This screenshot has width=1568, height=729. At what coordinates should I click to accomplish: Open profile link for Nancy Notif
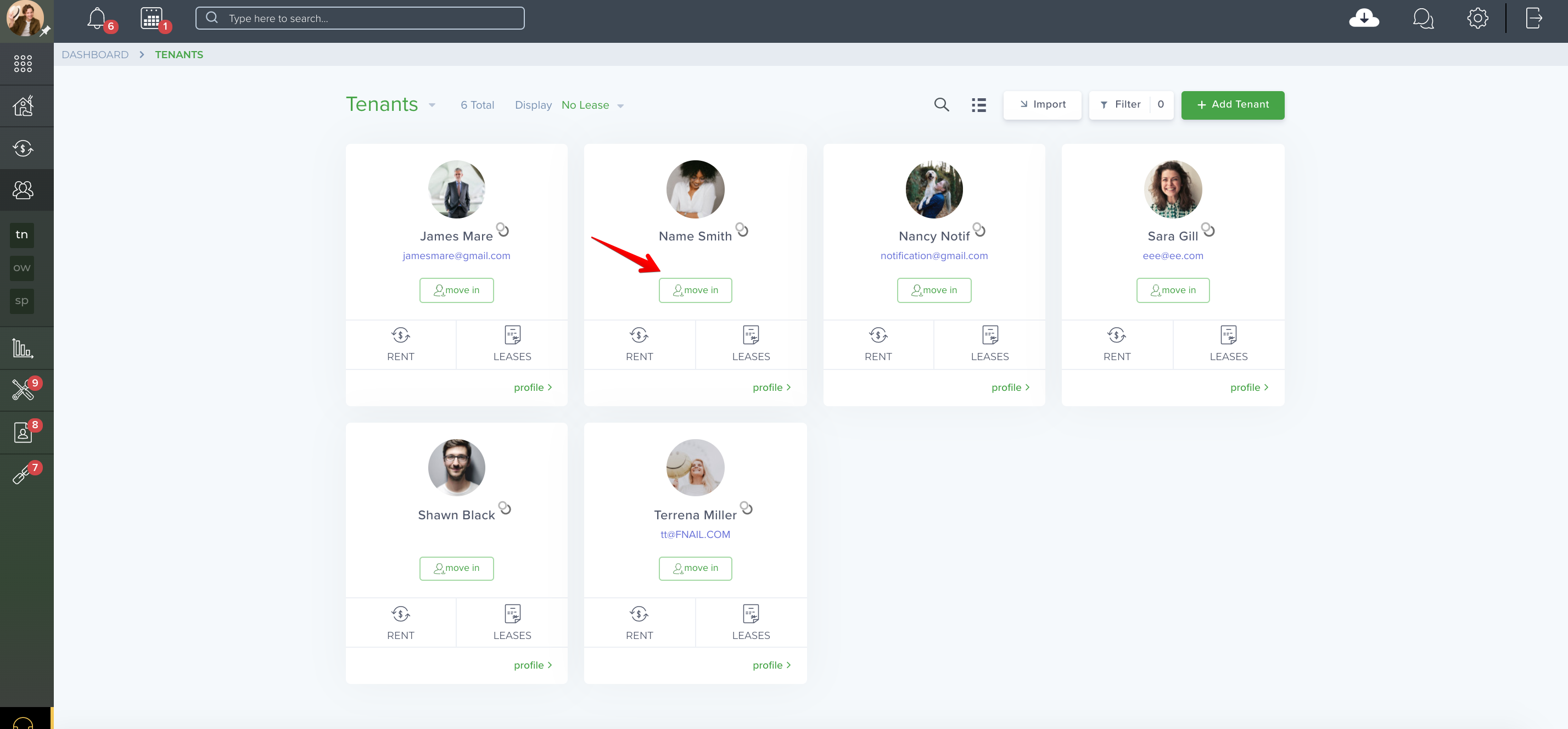(1010, 387)
